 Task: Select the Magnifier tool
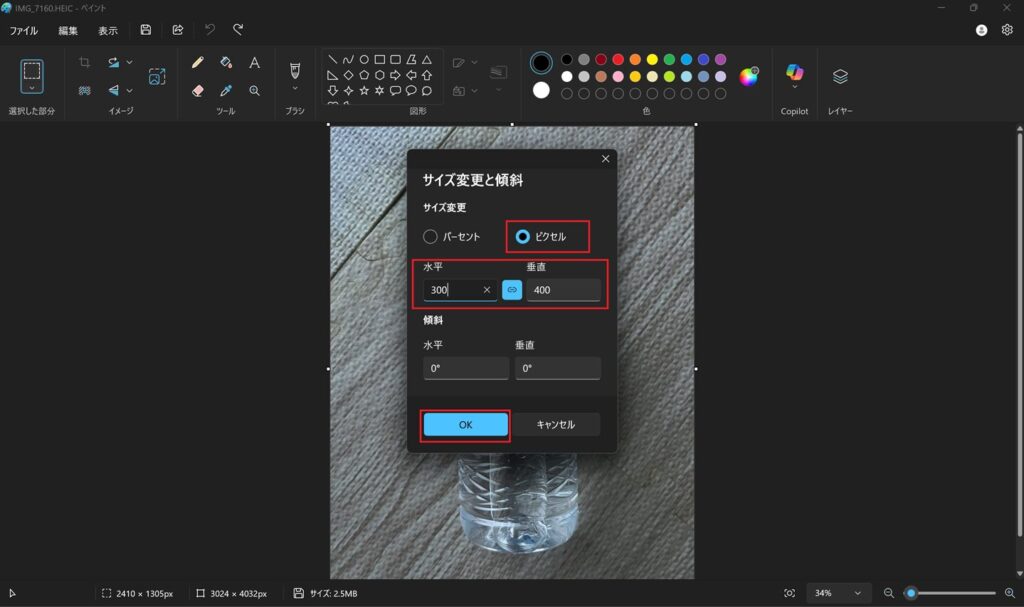(x=255, y=91)
